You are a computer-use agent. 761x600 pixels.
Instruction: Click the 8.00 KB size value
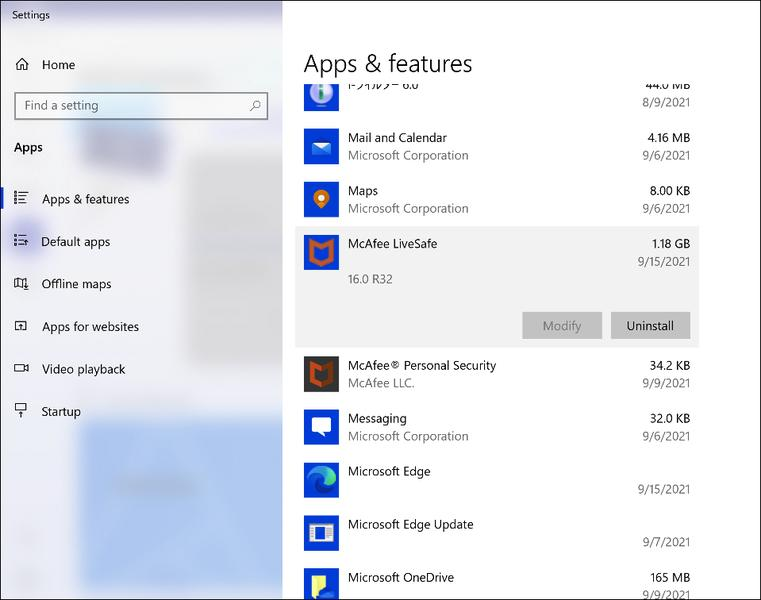click(x=670, y=191)
